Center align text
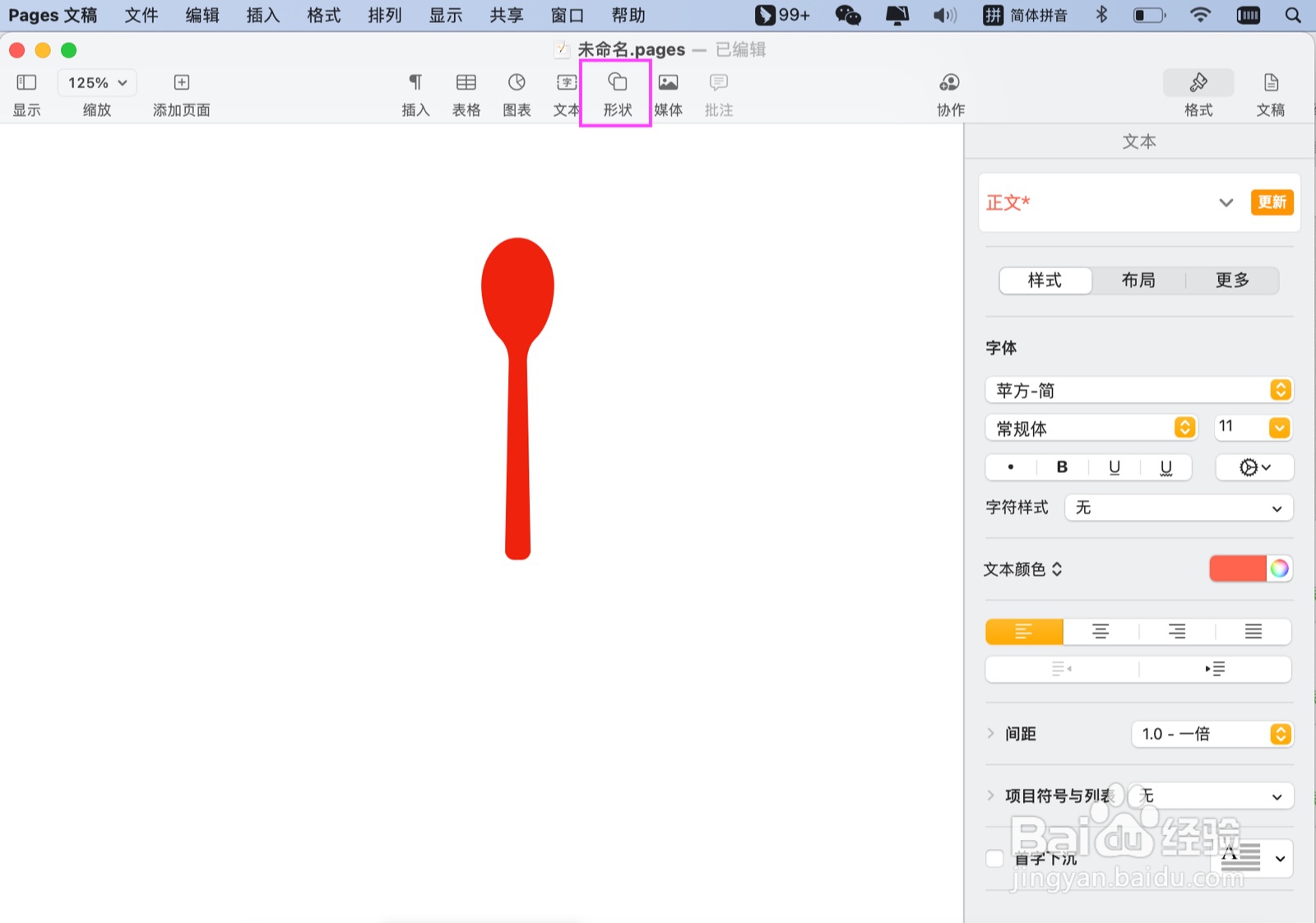This screenshot has width=1316, height=923. coord(1101,632)
